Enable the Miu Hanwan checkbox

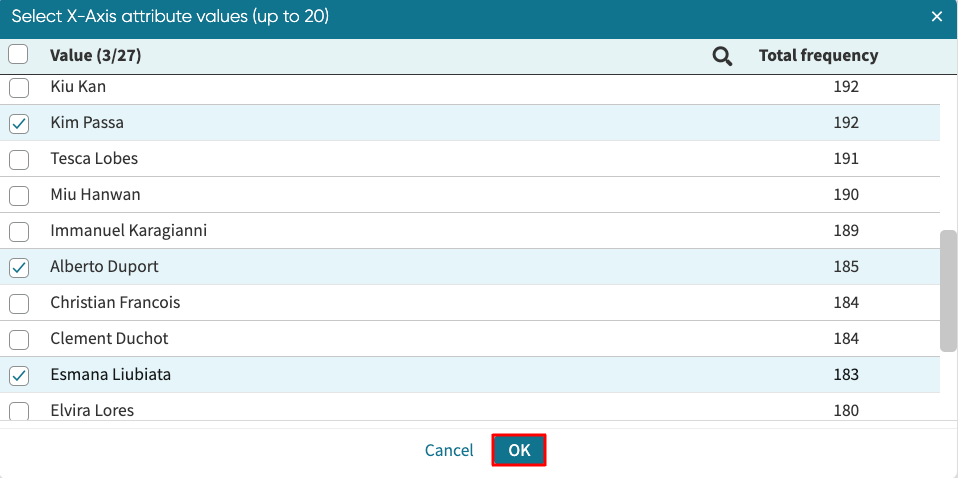(x=18, y=195)
